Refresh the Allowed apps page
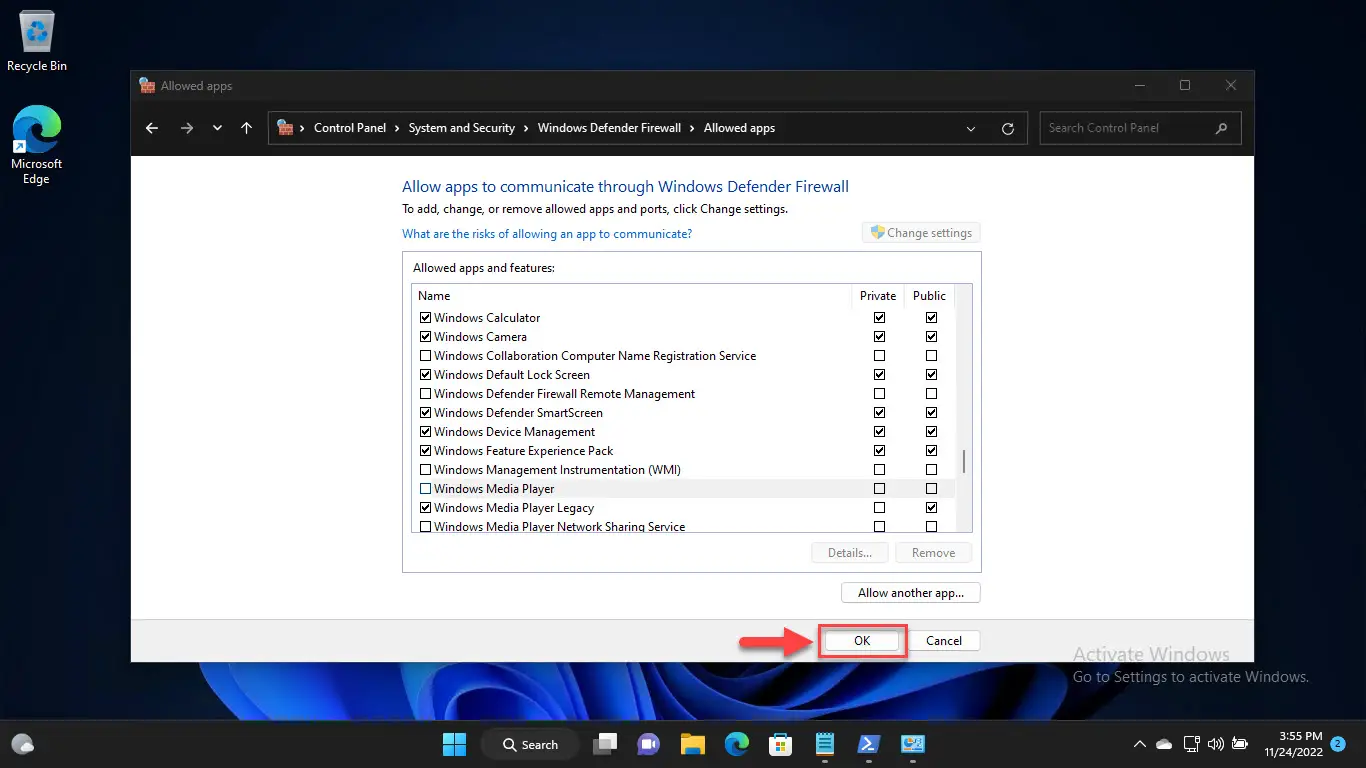This screenshot has width=1366, height=768. click(1008, 128)
